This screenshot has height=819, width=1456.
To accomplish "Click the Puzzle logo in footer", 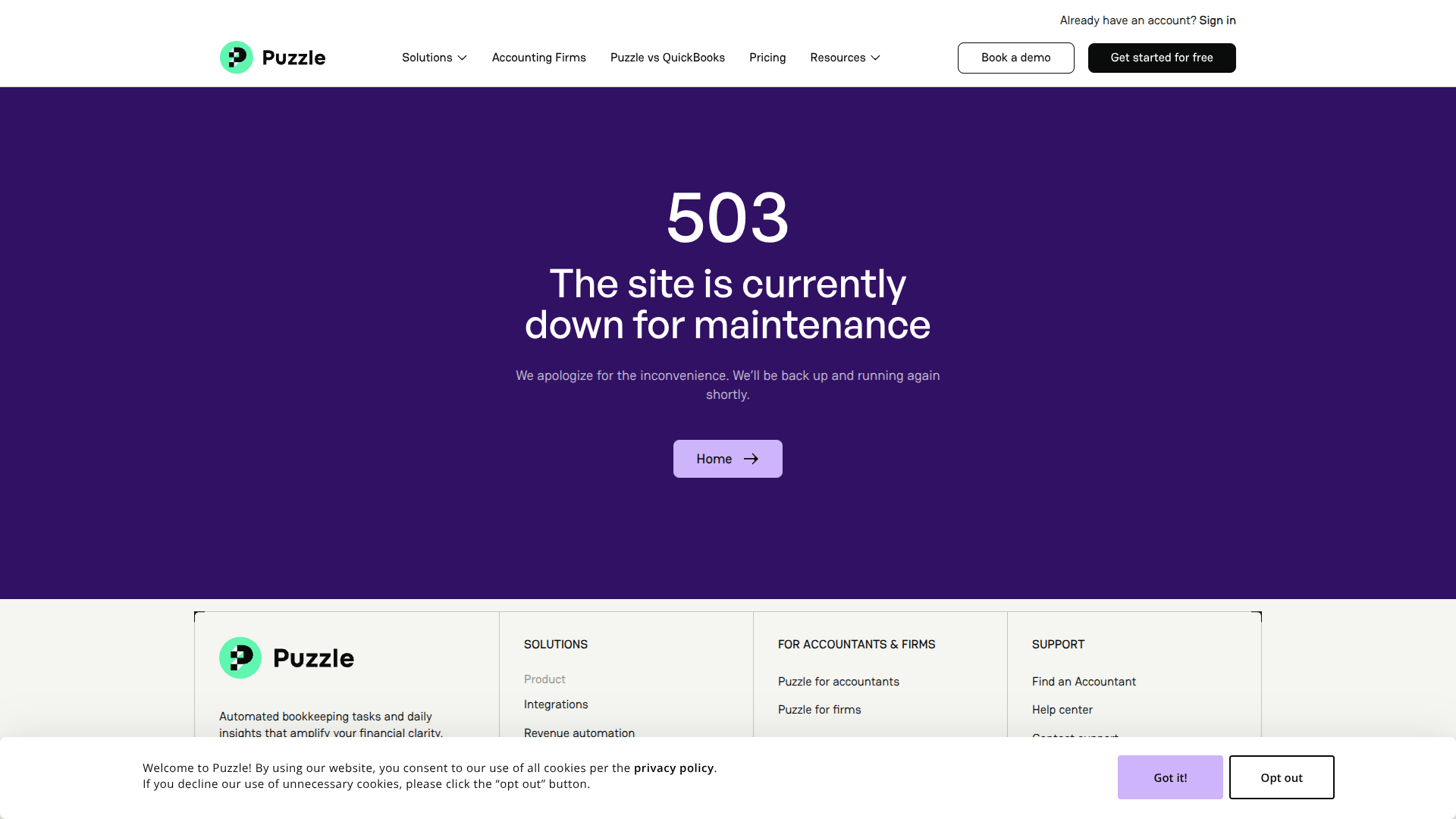I will (287, 657).
